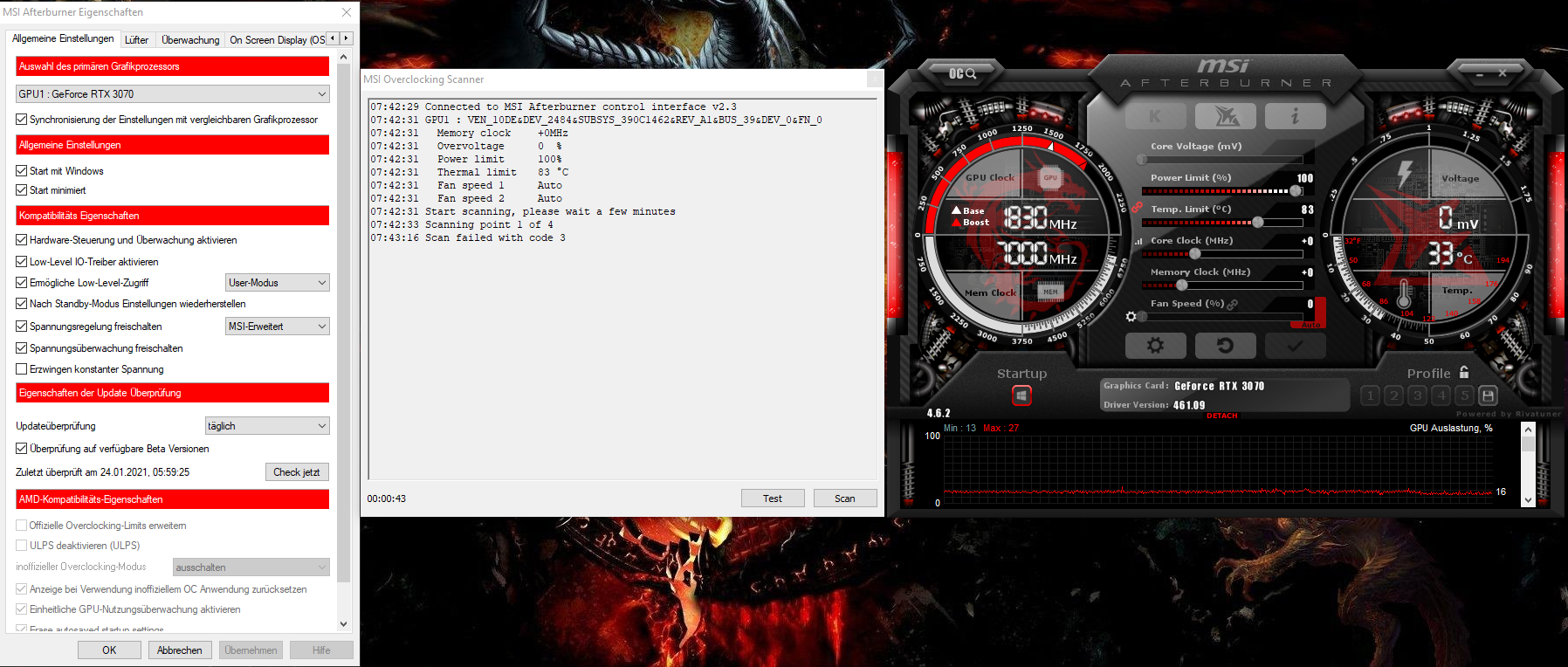The width and height of the screenshot is (1568, 667).
Task: Click Abbrechen to cancel properties
Action: (x=180, y=650)
